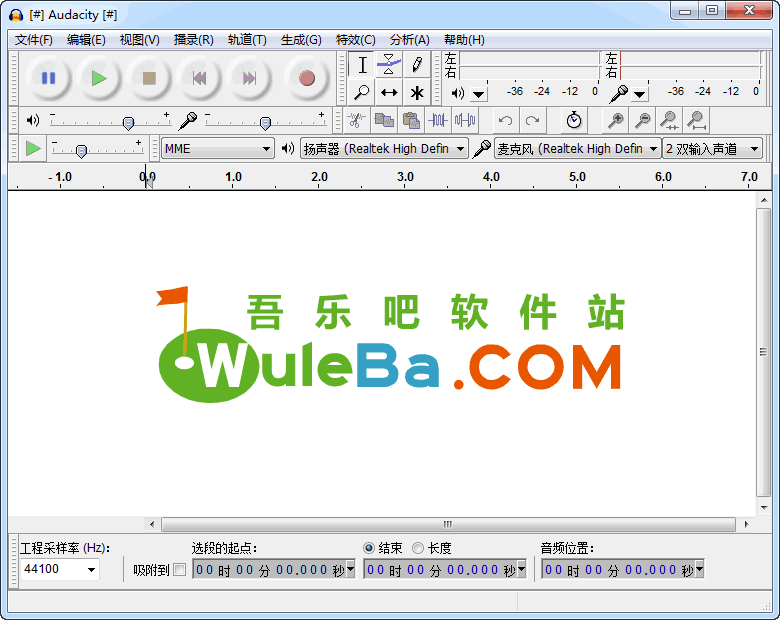Open the Generate (生成) menu
Screen dimensions: 780x620
click(x=301, y=40)
